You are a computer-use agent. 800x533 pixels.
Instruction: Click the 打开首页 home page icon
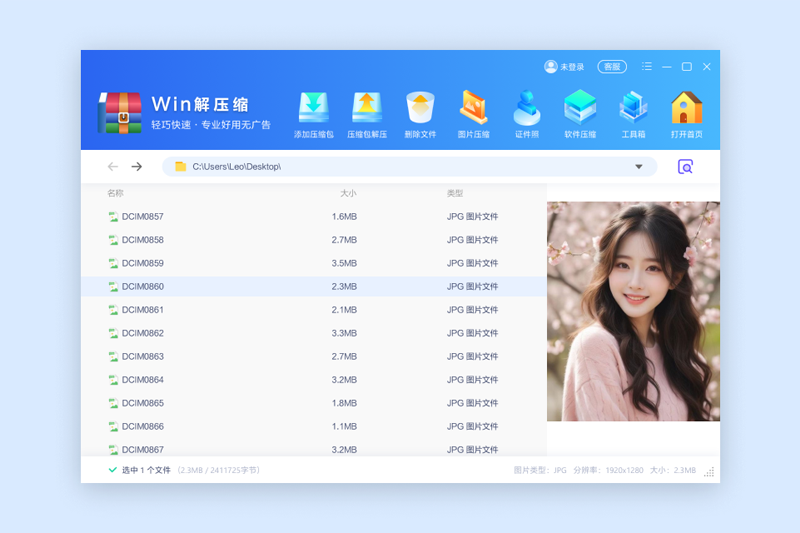686,112
